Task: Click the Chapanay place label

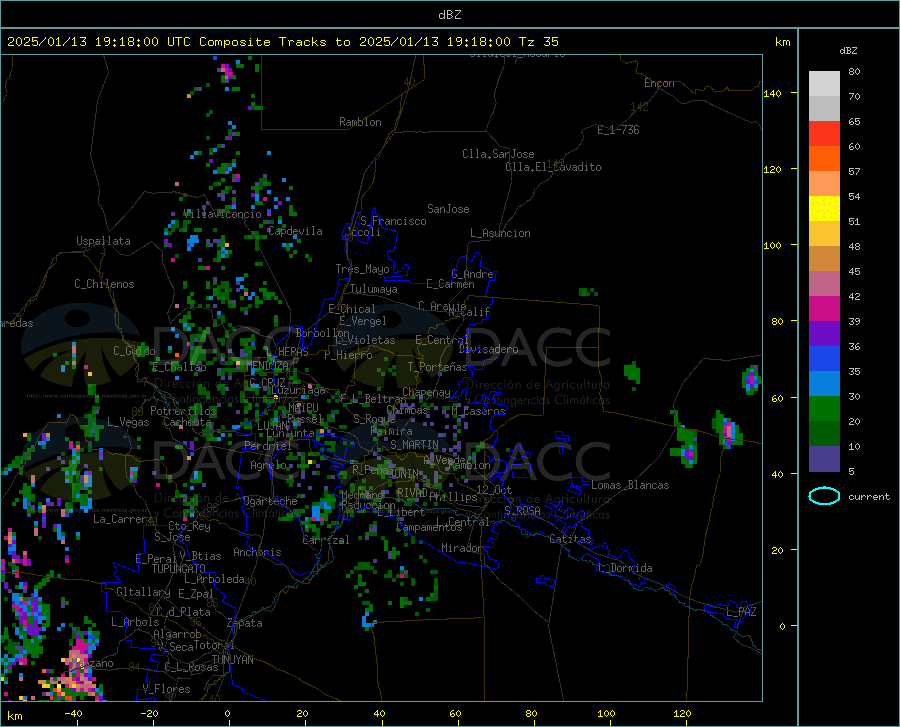Action: coord(426,392)
